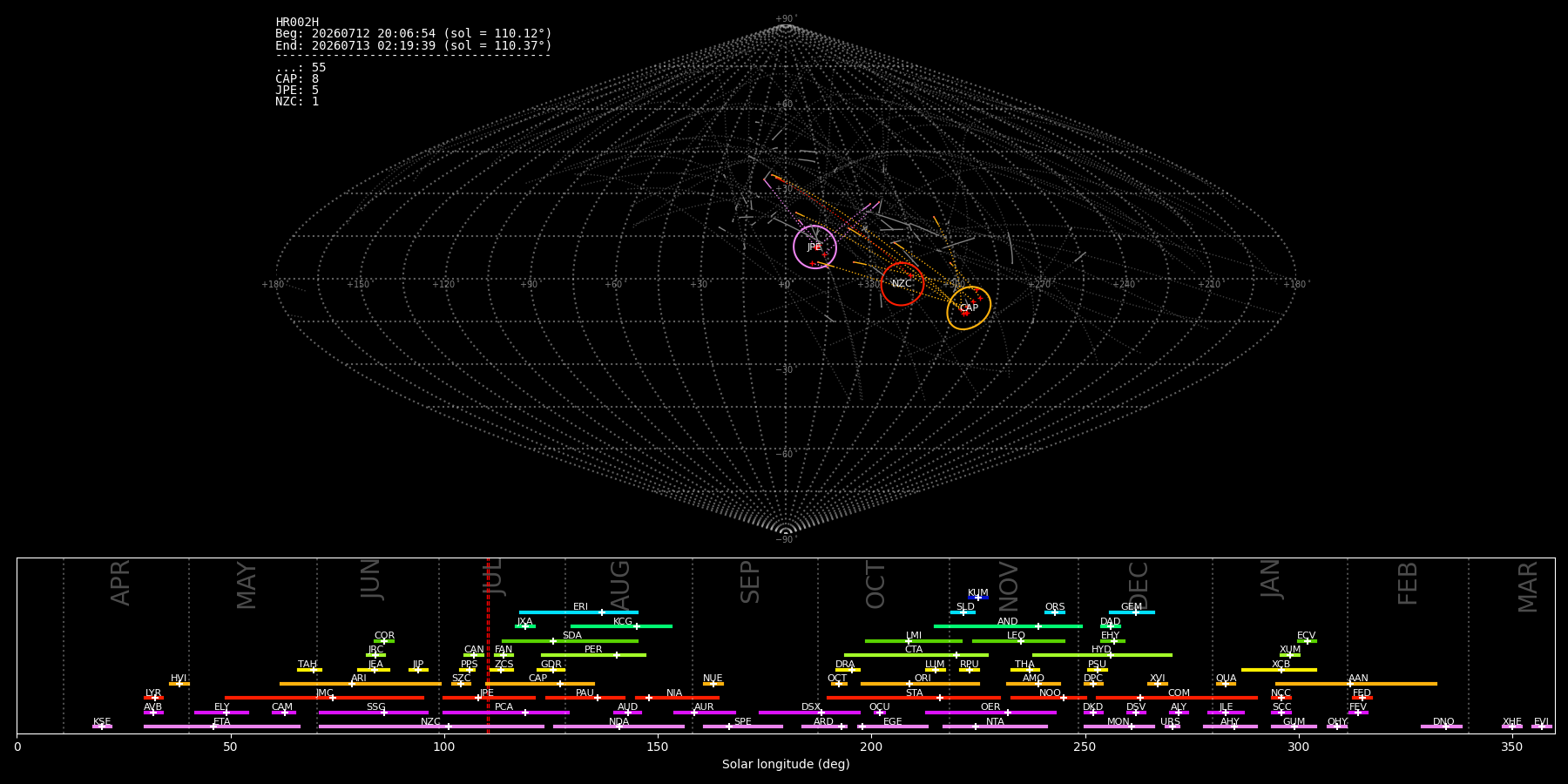Screen dimensions: 1568x784
Task: Click the DEC month label
Action: pos(1139,585)
